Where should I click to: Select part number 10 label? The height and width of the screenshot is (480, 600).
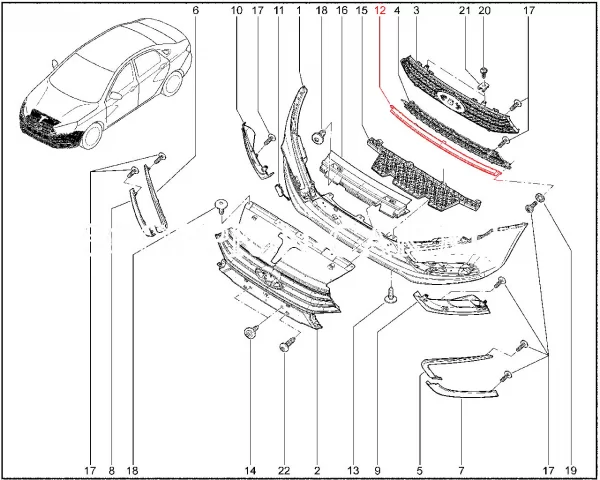[x=237, y=10]
